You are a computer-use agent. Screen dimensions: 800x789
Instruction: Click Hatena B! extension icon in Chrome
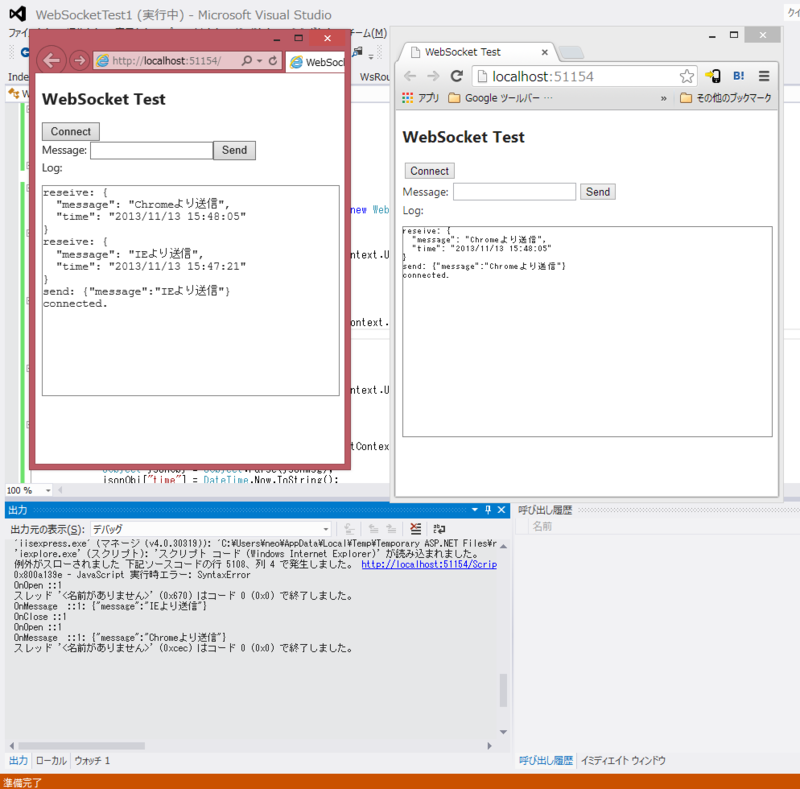click(x=738, y=76)
